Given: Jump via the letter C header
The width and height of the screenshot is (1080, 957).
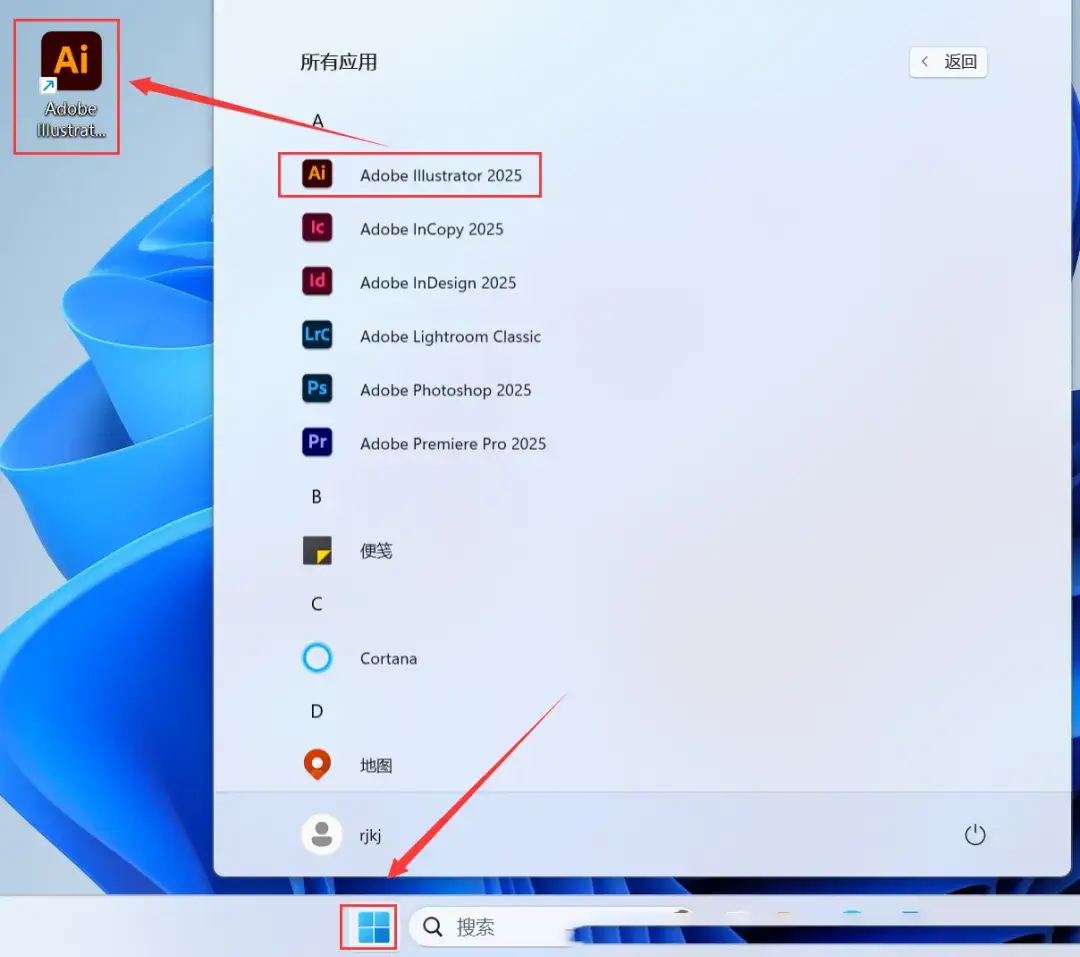Looking at the screenshot, I should (317, 604).
